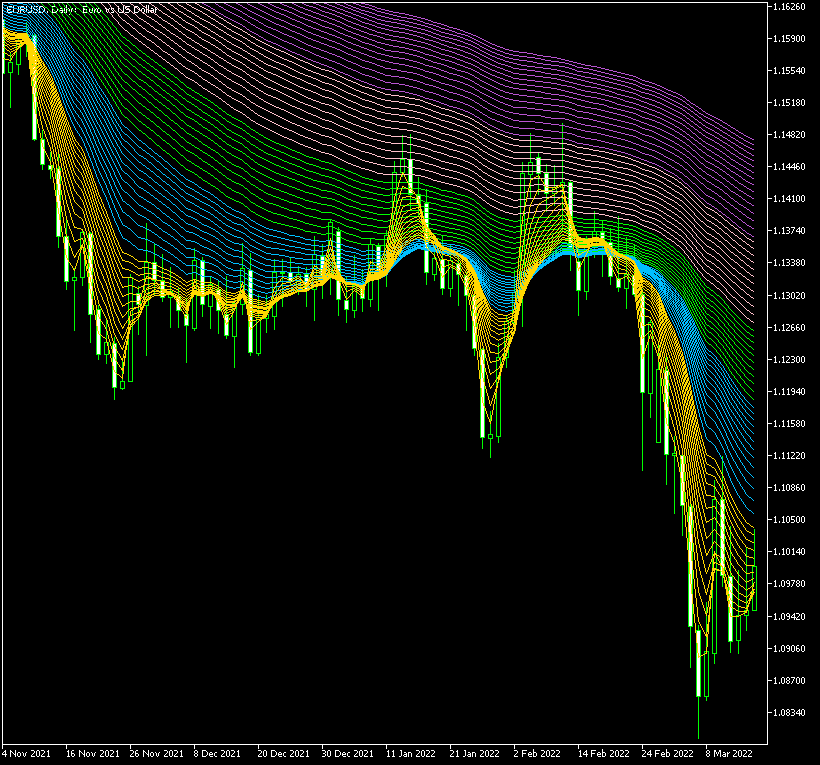Viewport: 820px width, 765px height.
Task: Click the 1.09060 price label
Action: [x=789, y=649]
